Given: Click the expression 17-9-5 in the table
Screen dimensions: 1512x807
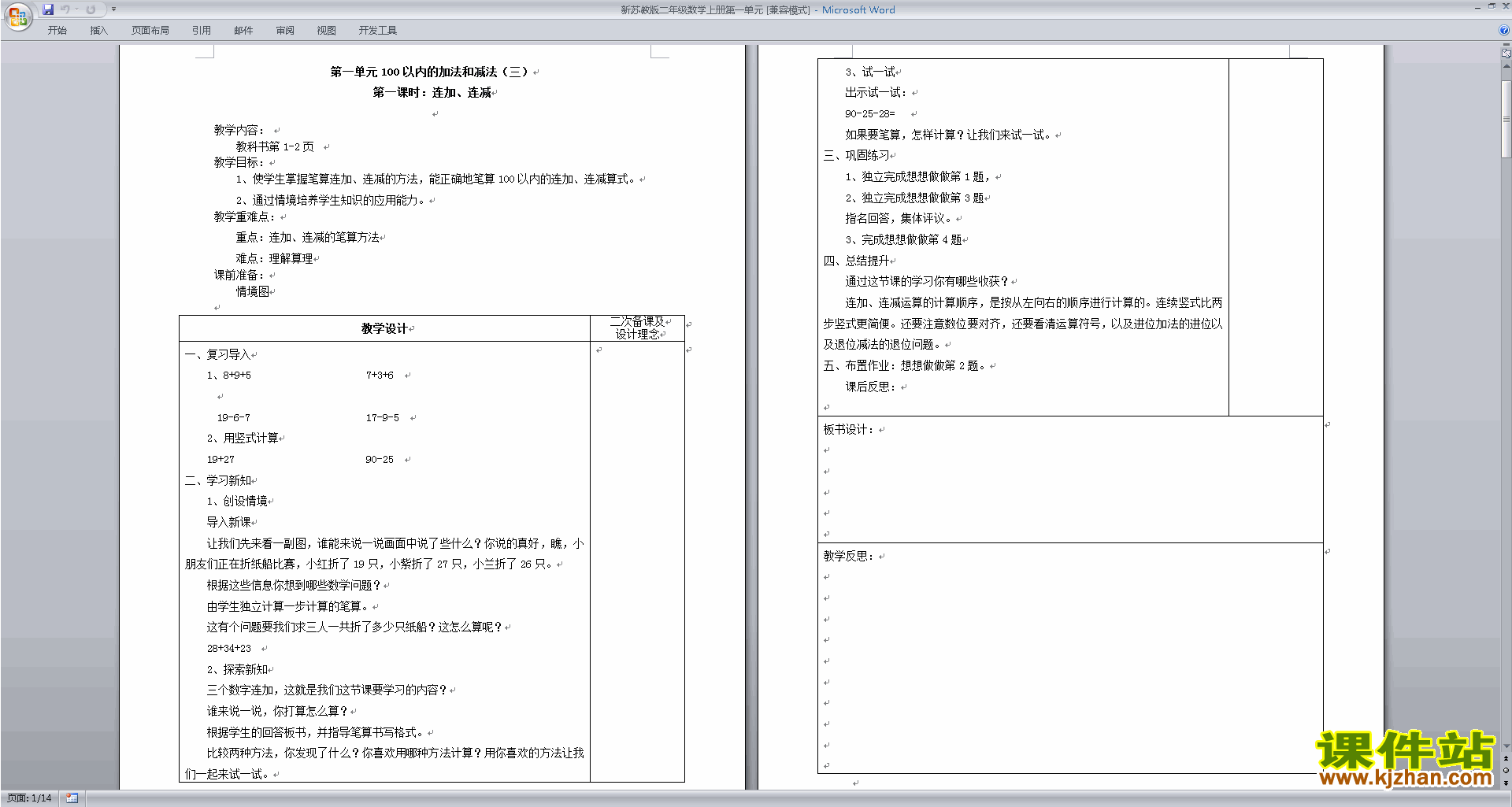Looking at the screenshot, I should pyautogui.click(x=382, y=417).
